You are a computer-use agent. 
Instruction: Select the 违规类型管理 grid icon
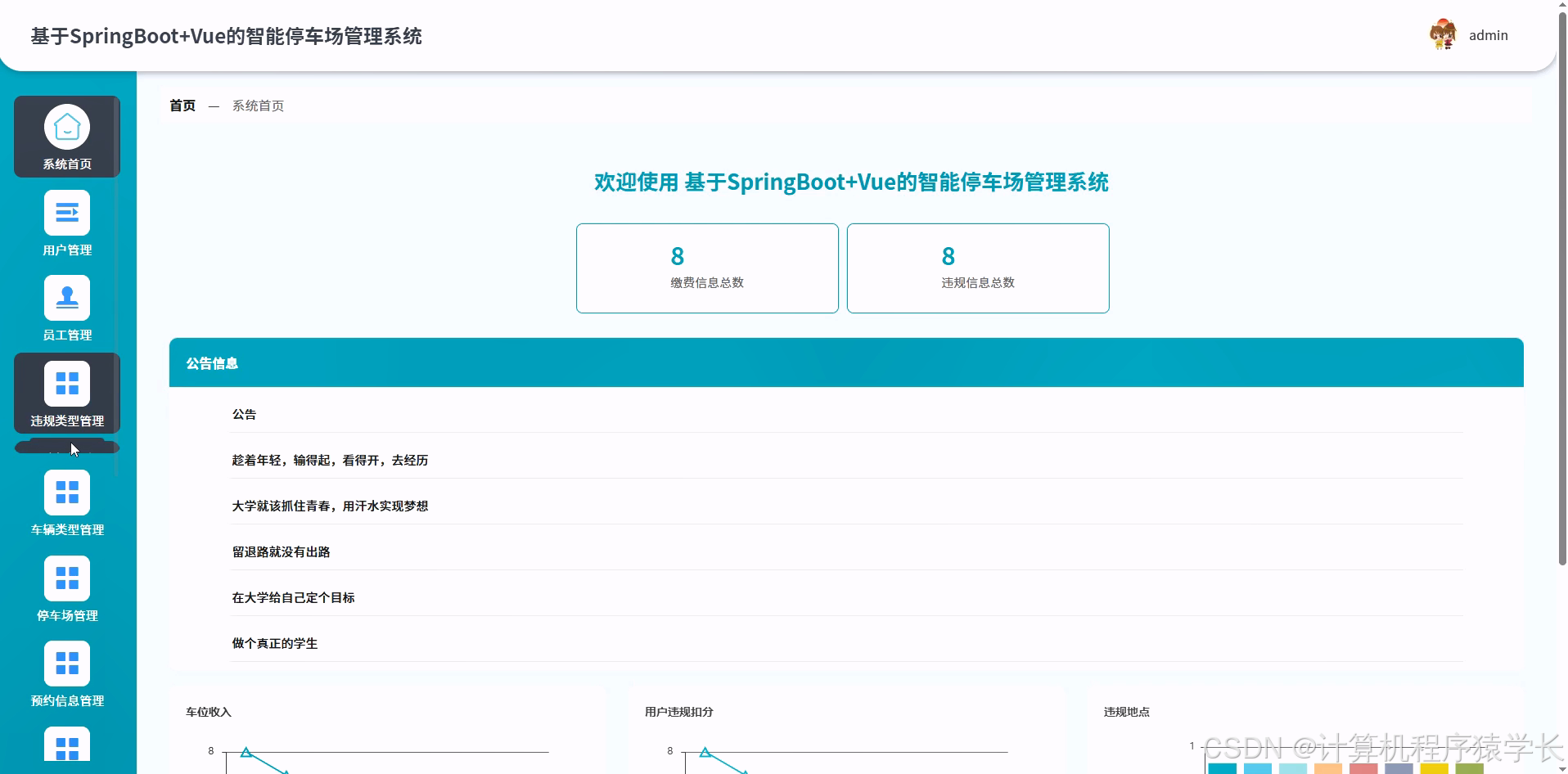(67, 384)
